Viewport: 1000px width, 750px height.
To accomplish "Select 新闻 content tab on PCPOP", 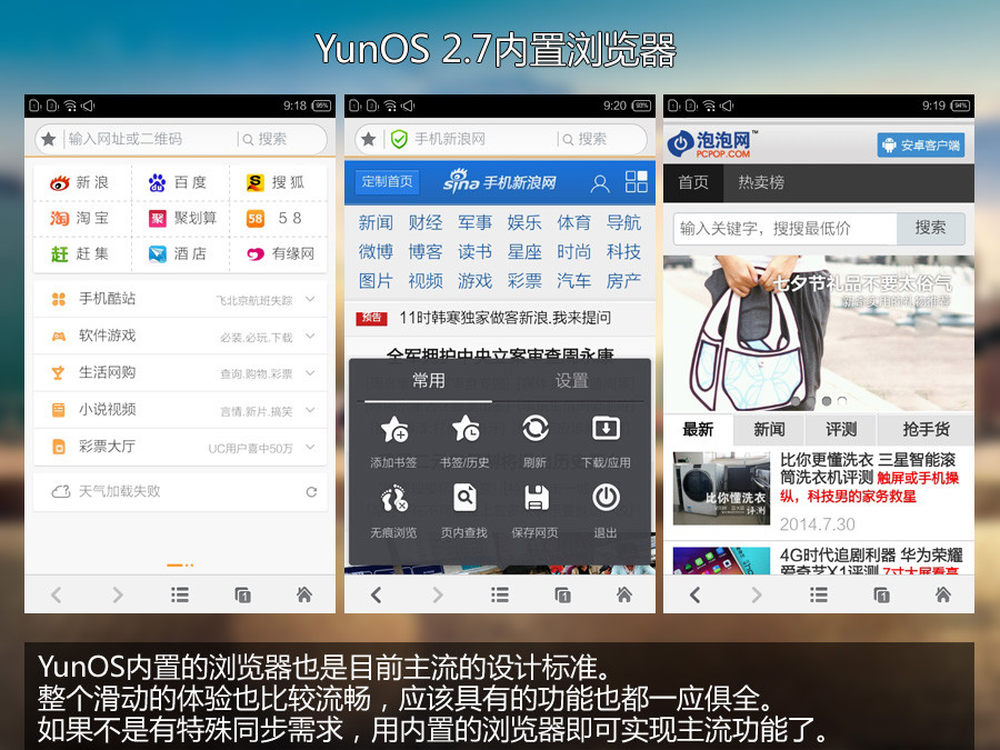I will pyautogui.click(x=769, y=429).
